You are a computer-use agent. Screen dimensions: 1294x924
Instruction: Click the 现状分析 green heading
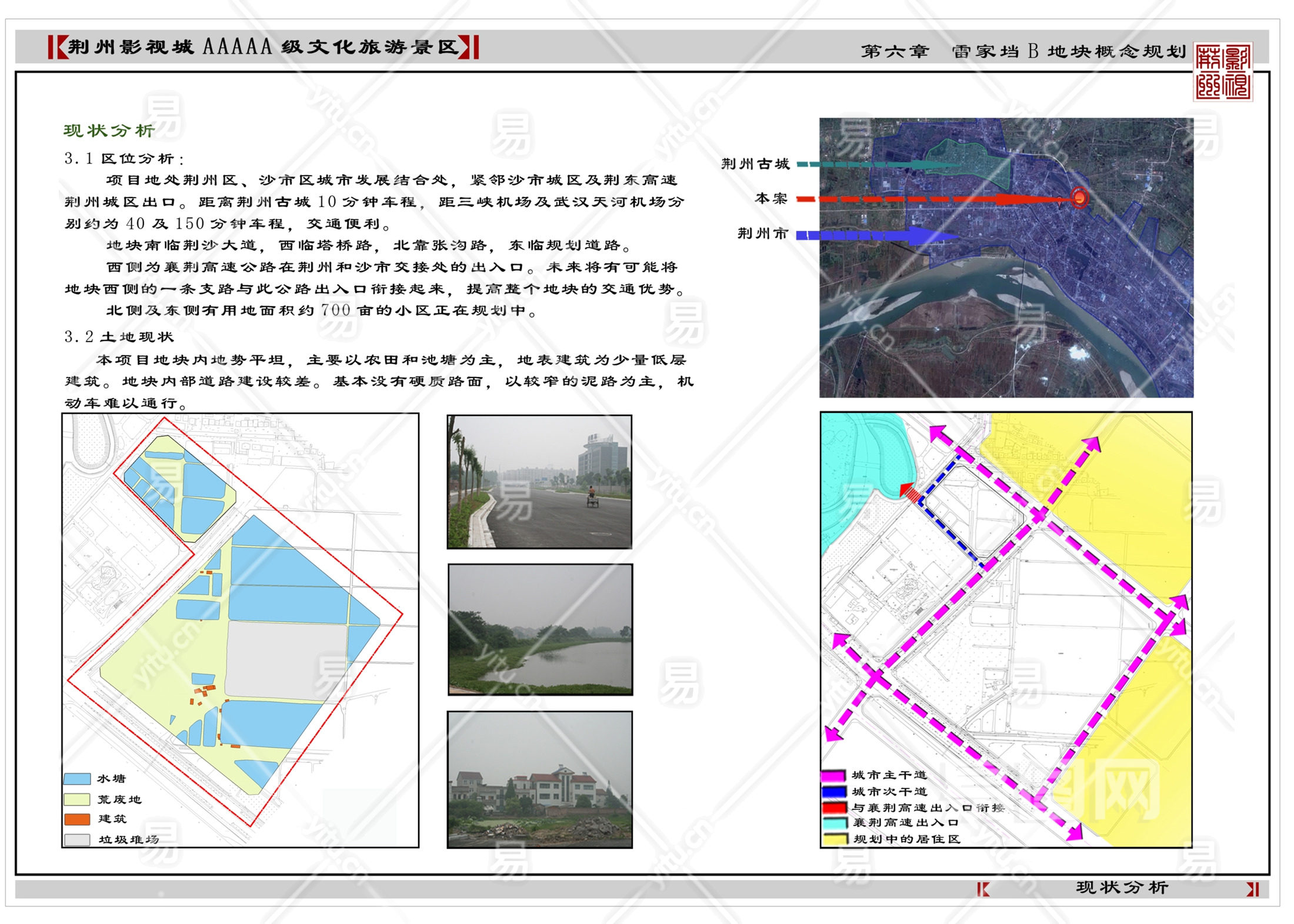pyautogui.click(x=109, y=131)
